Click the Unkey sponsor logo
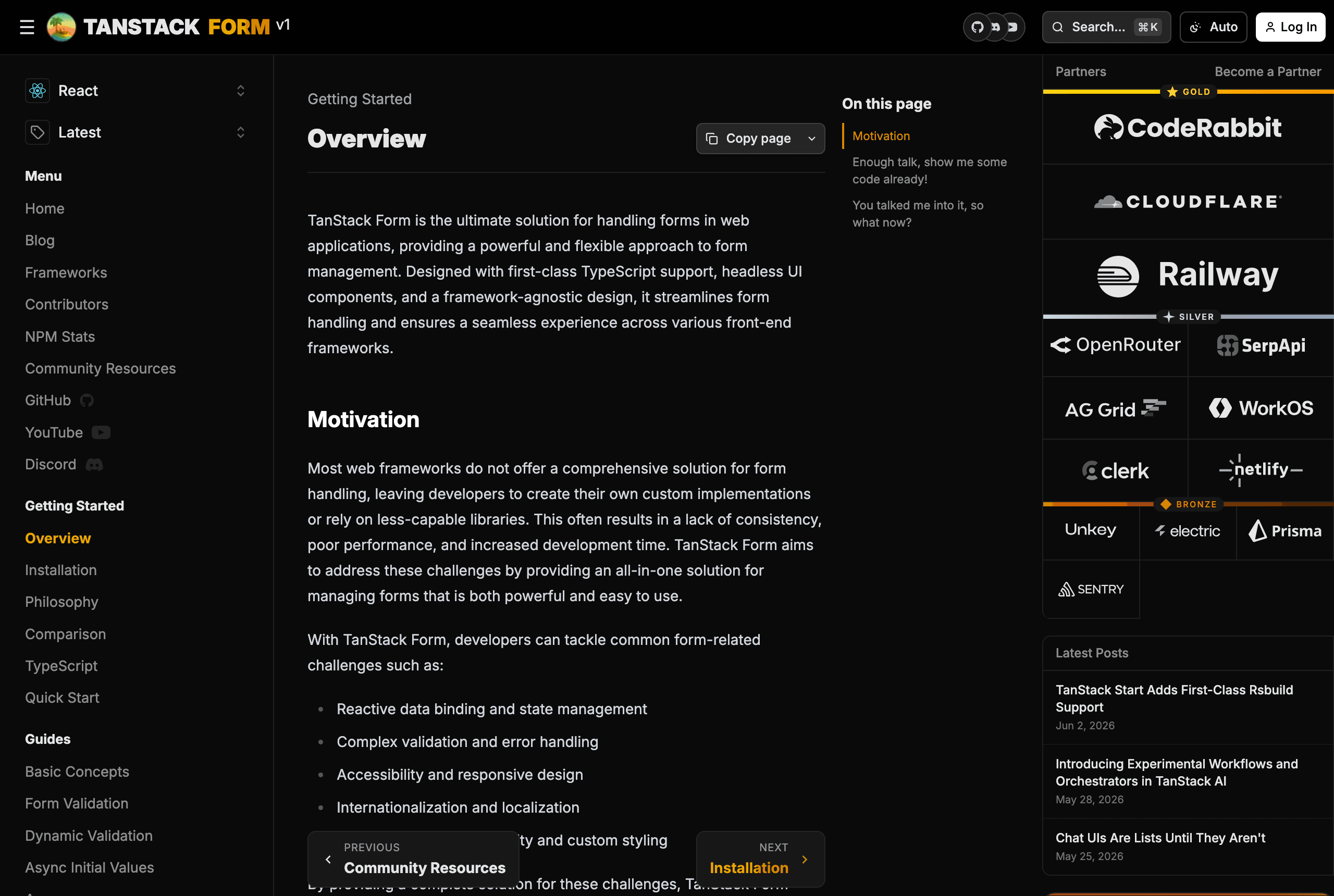 coord(1091,530)
